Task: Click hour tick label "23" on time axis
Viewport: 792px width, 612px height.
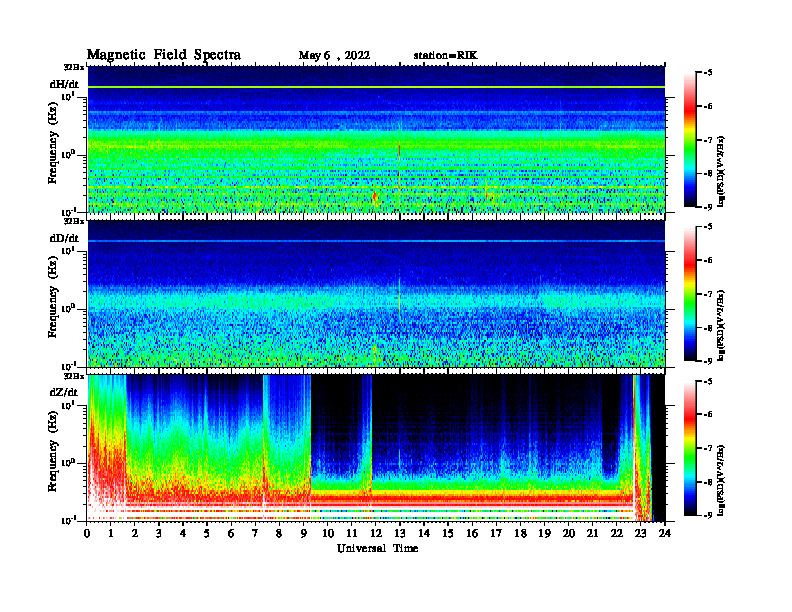Action: coord(640,533)
